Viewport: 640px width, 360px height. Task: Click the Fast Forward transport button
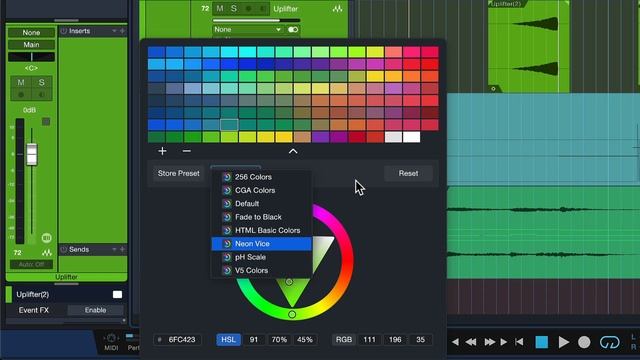489,342
